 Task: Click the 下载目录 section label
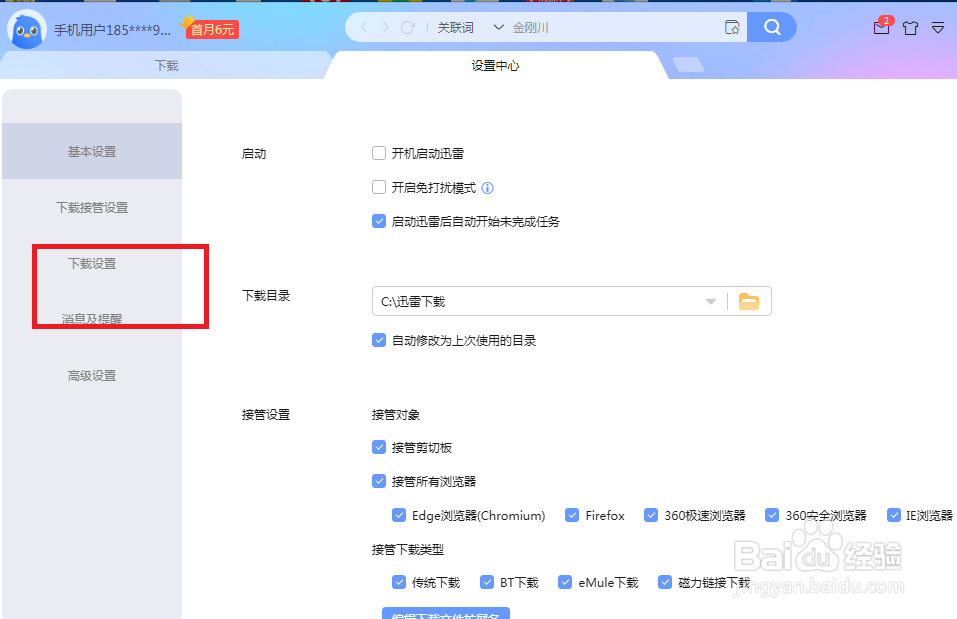pos(266,295)
